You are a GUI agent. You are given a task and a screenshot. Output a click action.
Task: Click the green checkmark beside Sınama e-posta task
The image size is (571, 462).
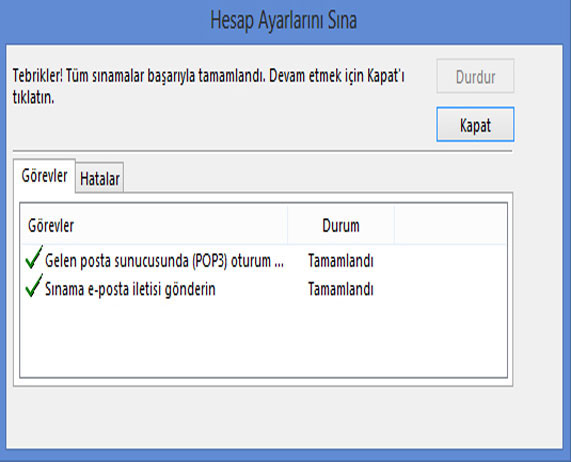pyautogui.click(x=34, y=286)
